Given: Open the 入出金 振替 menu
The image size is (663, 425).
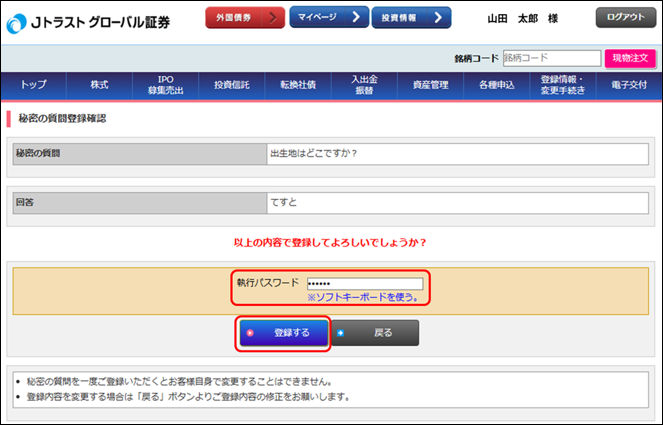Looking at the screenshot, I should click(364, 85).
